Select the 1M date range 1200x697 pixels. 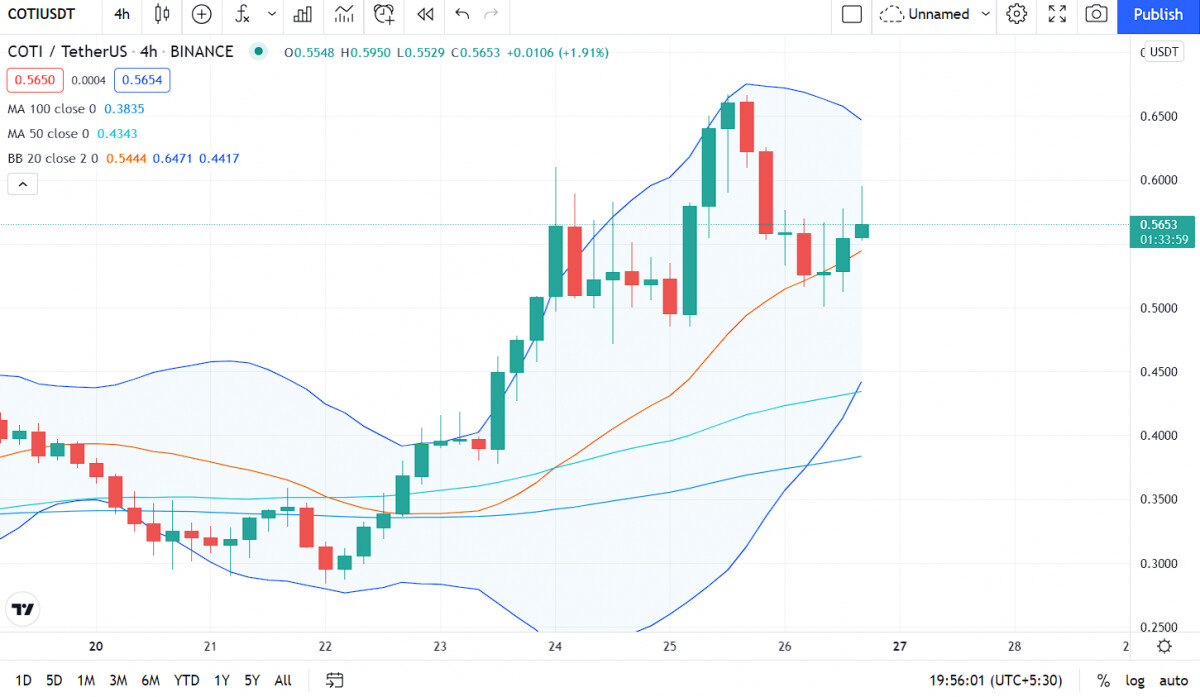(86, 680)
